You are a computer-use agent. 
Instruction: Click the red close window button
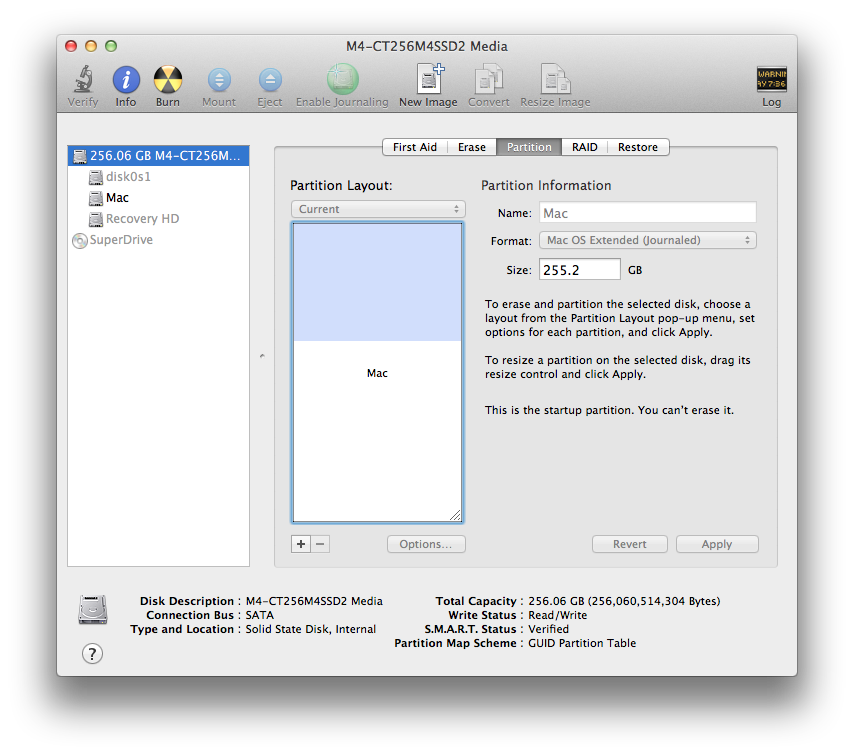[71, 46]
